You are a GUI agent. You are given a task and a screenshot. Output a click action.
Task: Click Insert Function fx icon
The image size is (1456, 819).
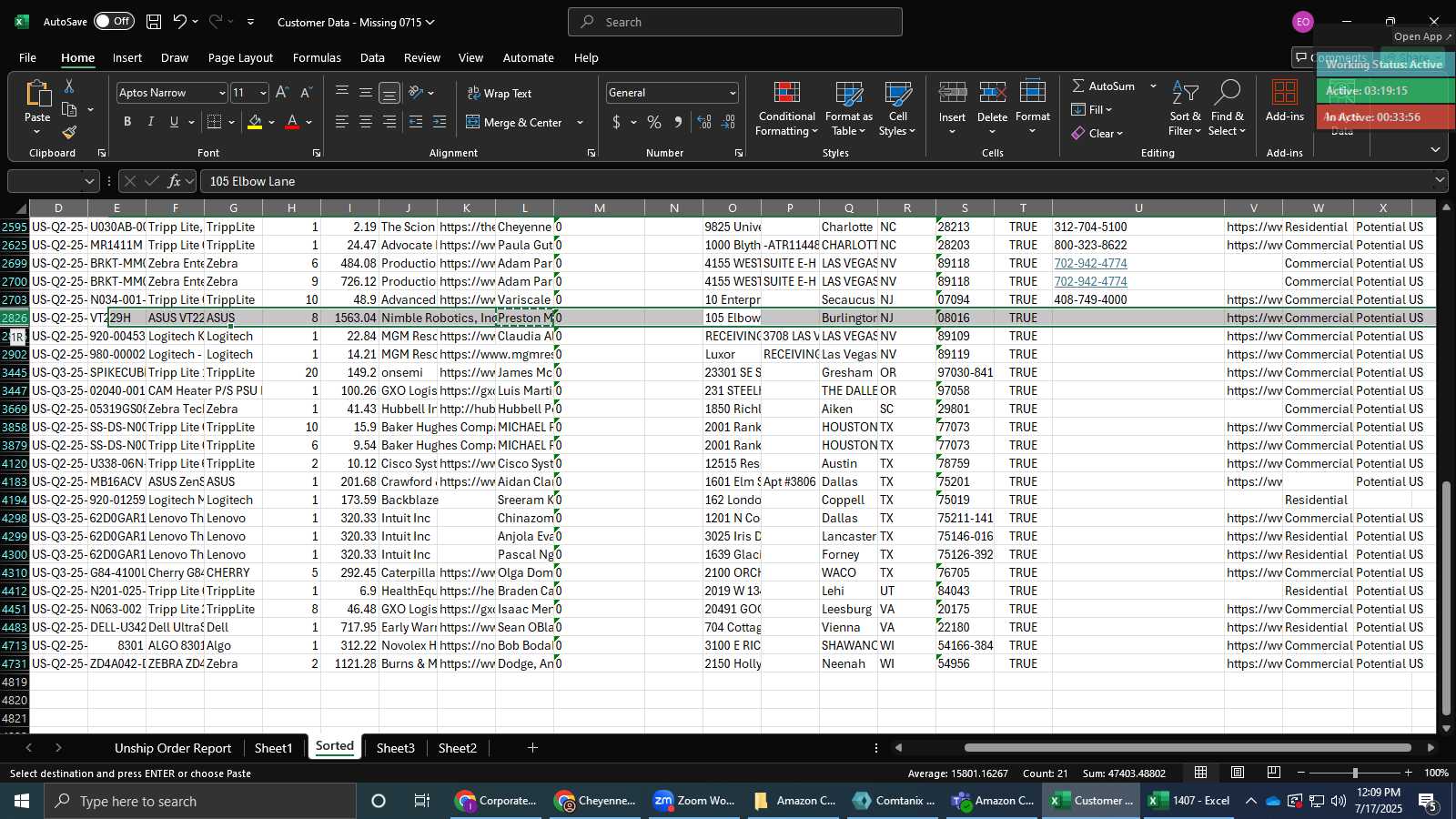click(175, 181)
